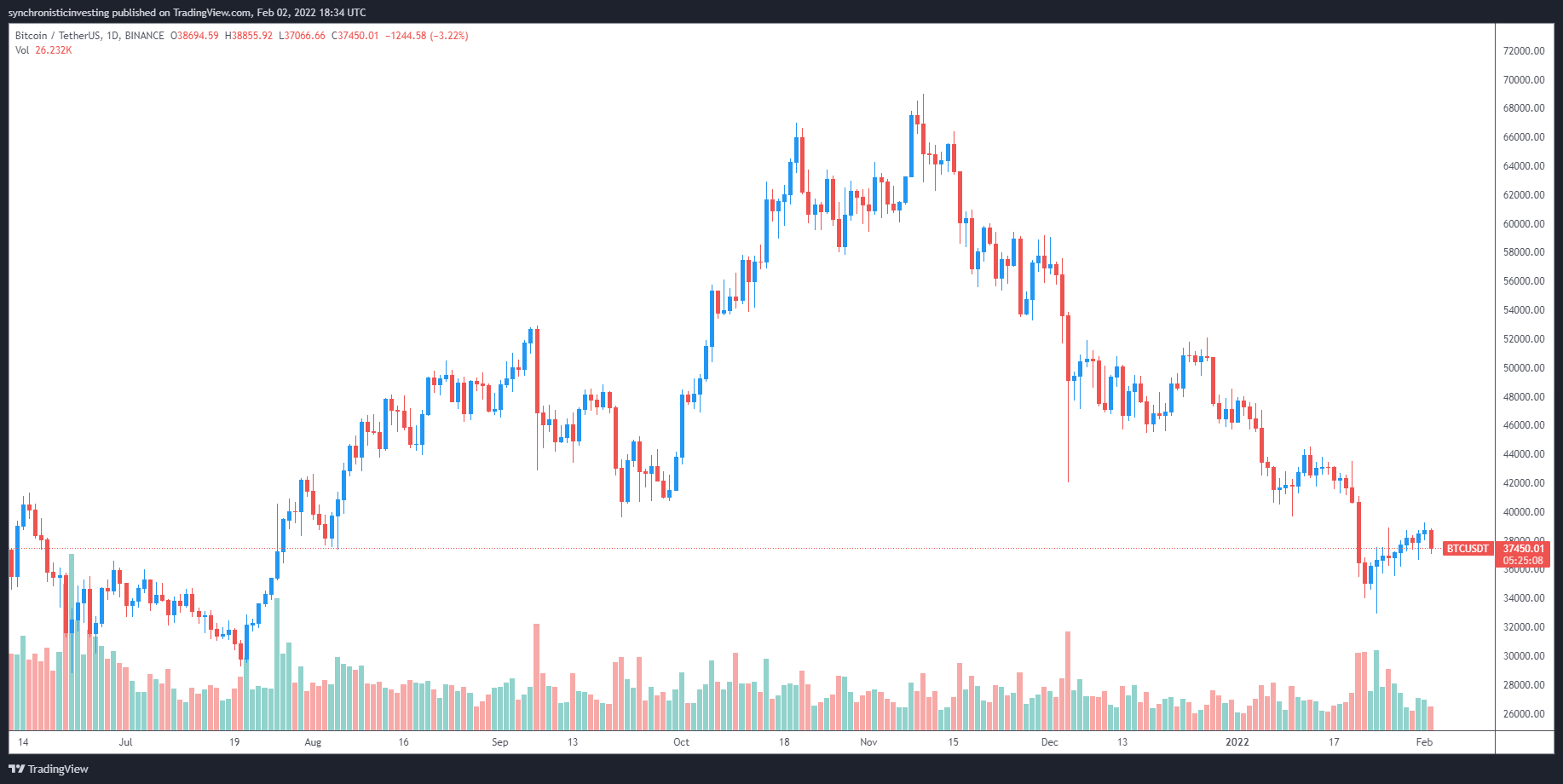1563x784 pixels.
Task: Select the Jul time axis marker
Action: pos(125,742)
